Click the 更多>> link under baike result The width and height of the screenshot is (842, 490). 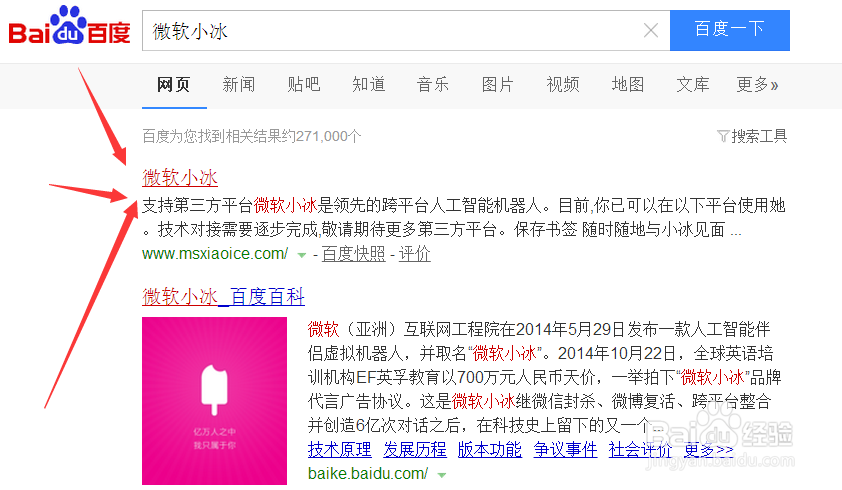pyautogui.click(x=709, y=449)
